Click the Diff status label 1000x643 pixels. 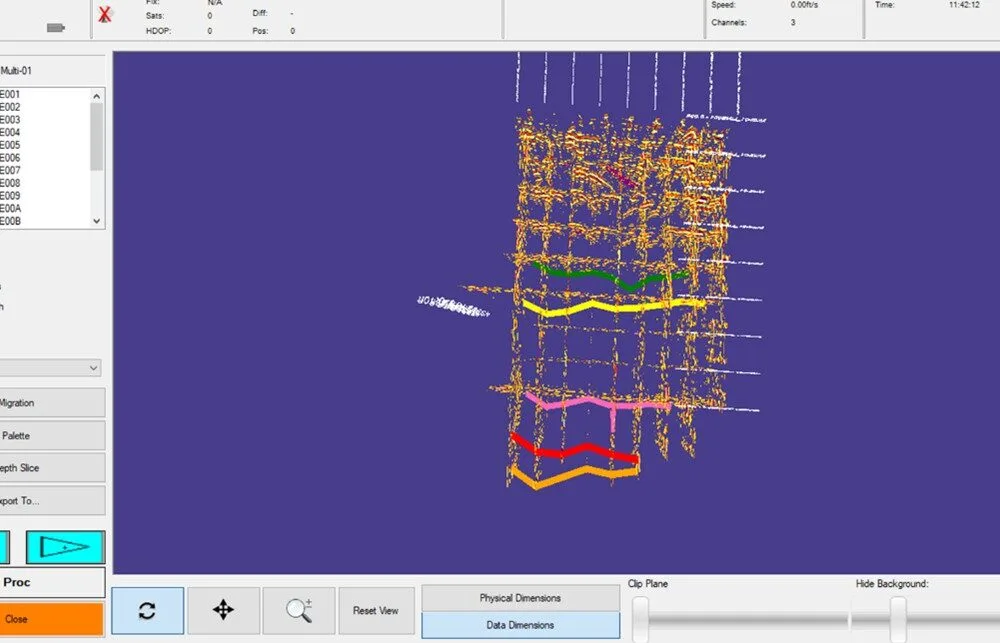pyautogui.click(x=260, y=13)
